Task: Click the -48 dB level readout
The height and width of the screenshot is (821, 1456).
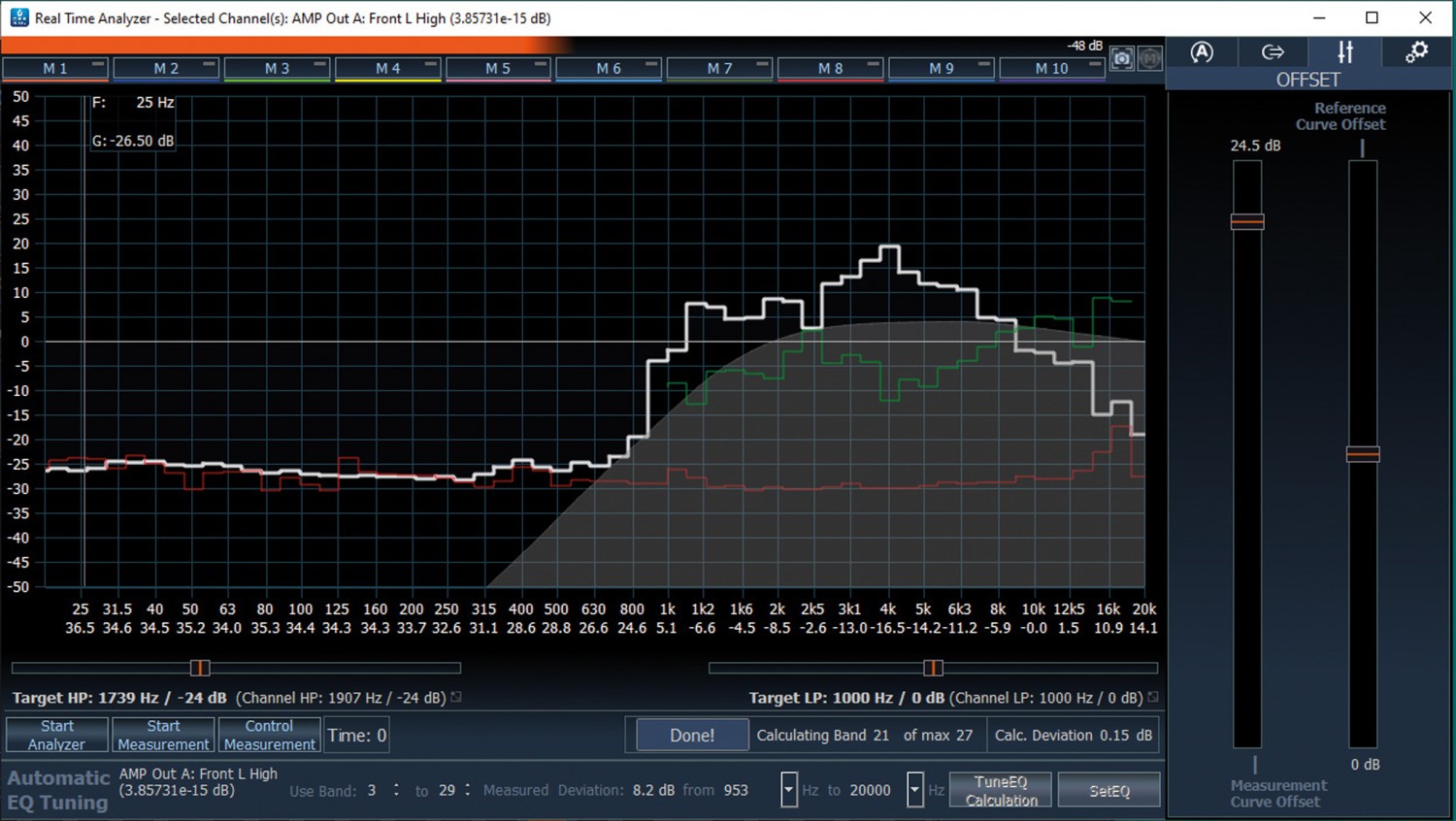Action: pyautogui.click(x=1084, y=46)
